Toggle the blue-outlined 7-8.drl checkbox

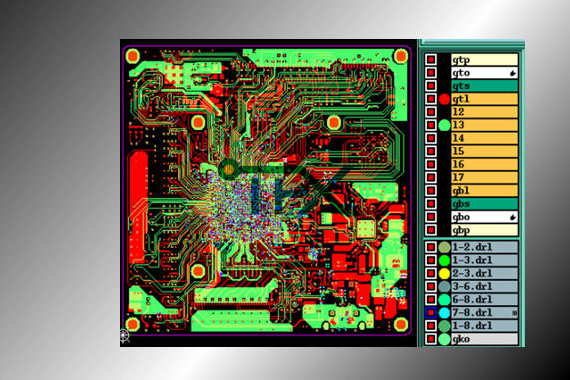point(431,313)
